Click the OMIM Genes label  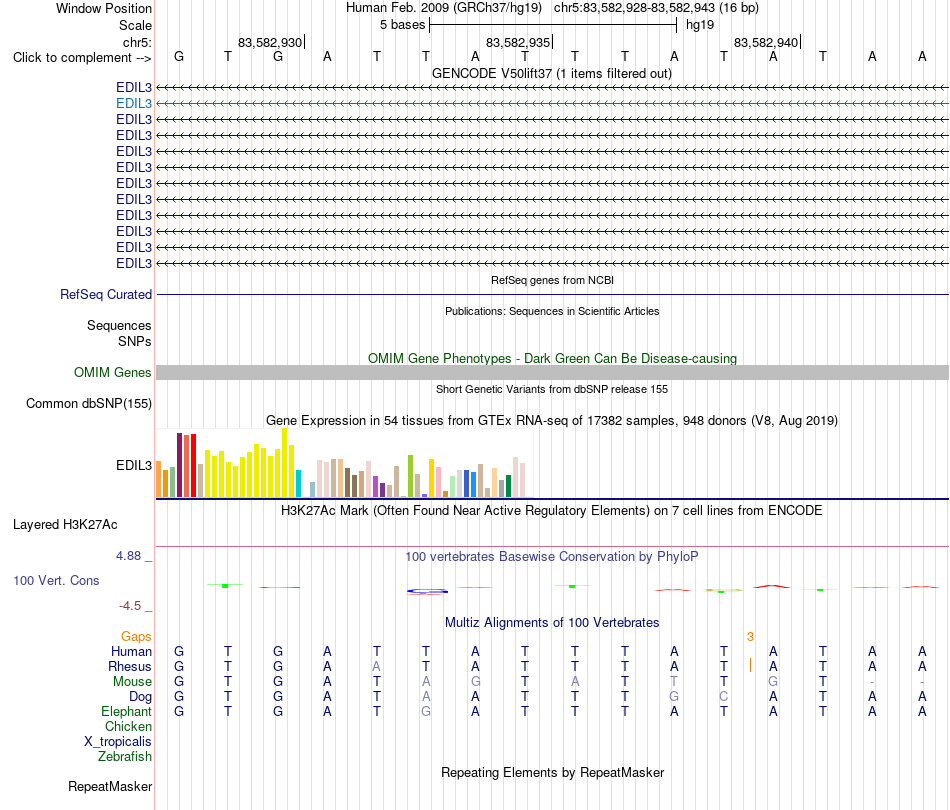pos(112,373)
